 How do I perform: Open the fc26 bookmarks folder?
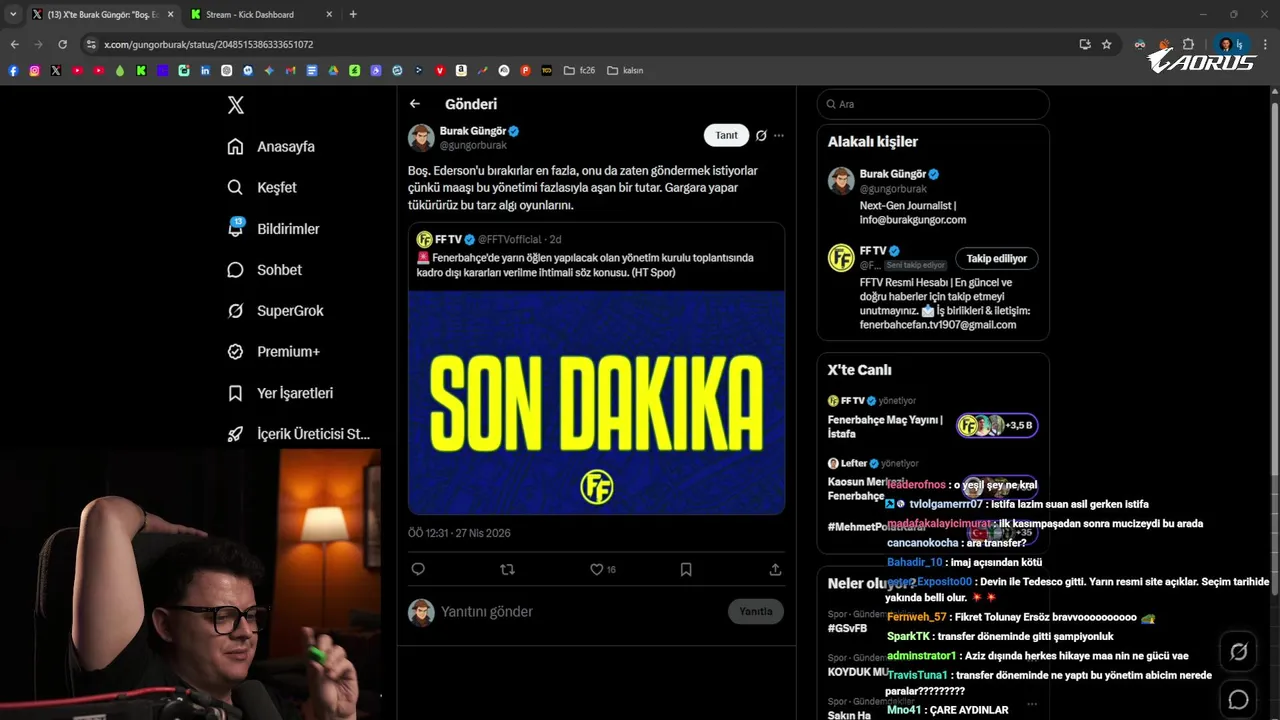click(579, 70)
